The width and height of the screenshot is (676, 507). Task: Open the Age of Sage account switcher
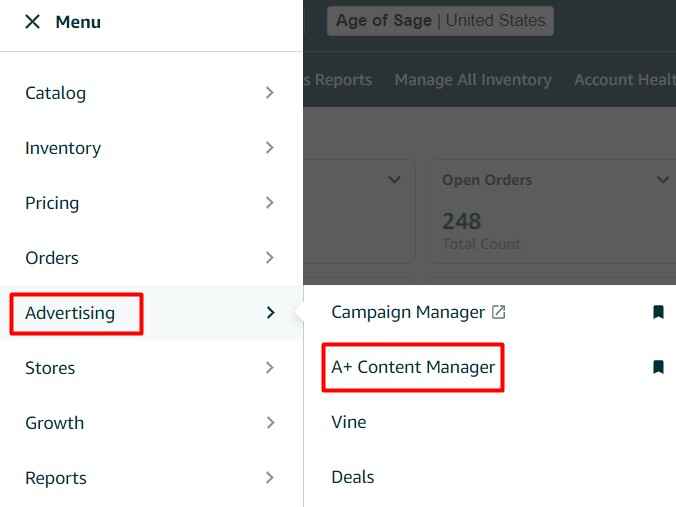440,21
